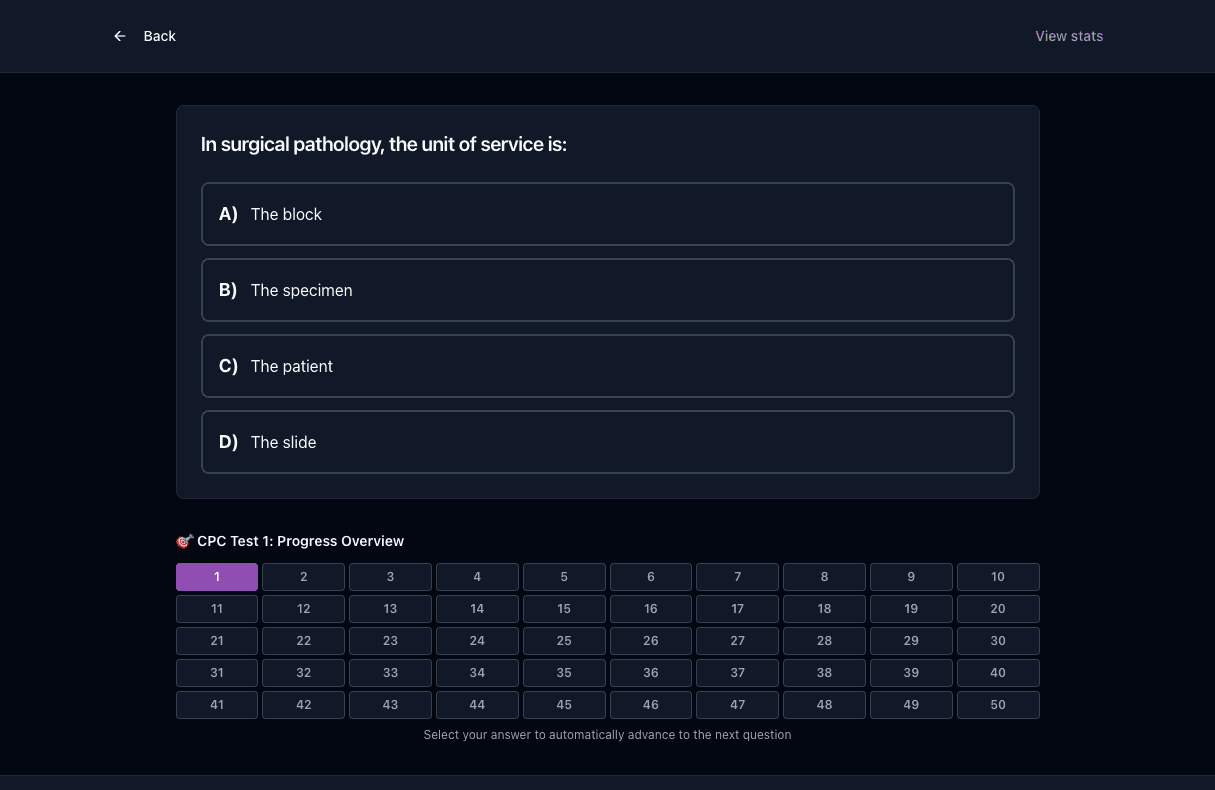Go to question 36
This screenshot has width=1215, height=790.
(x=651, y=673)
